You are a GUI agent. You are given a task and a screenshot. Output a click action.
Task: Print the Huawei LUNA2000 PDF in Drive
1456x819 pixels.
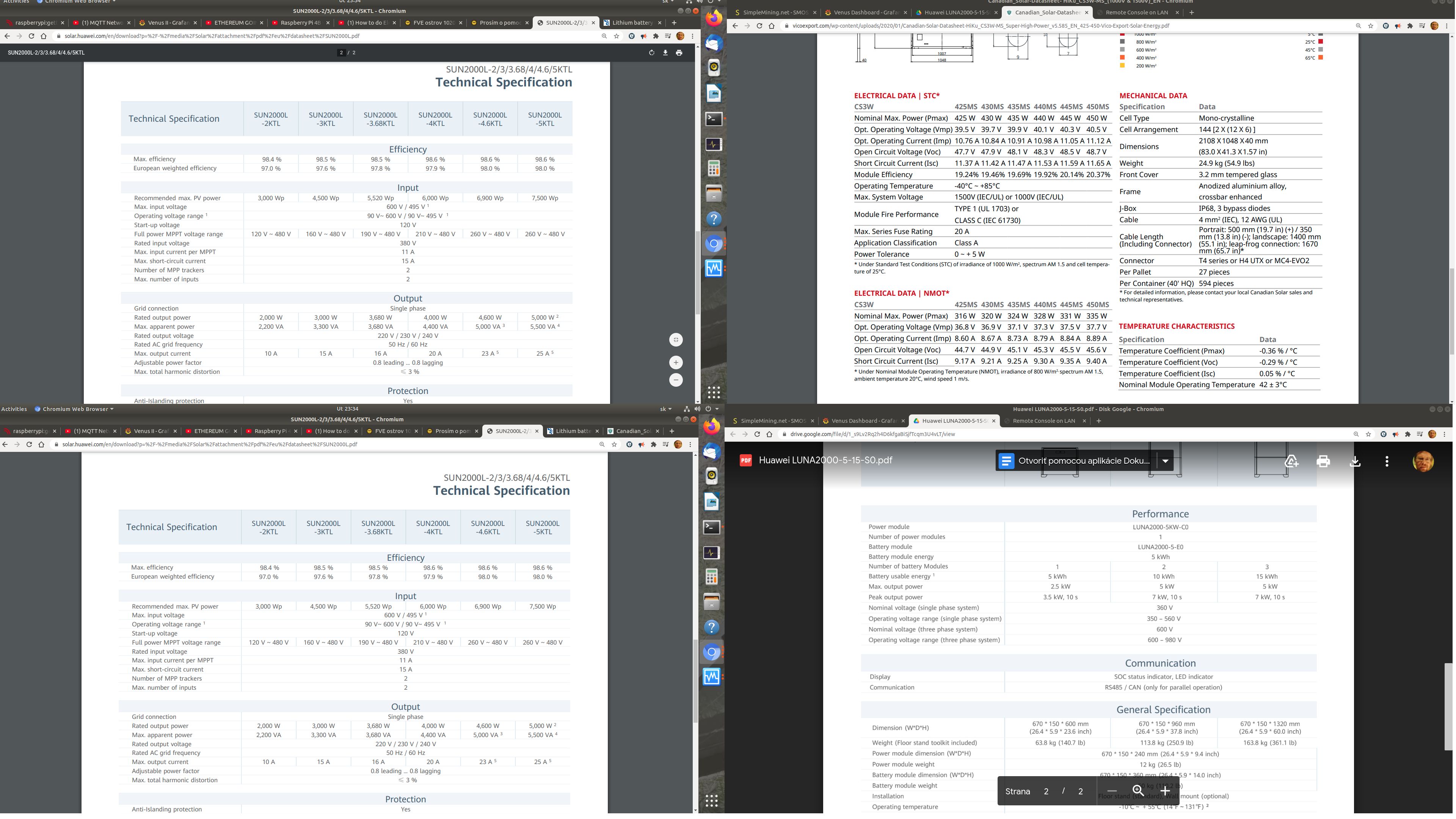[x=1323, y=461]
